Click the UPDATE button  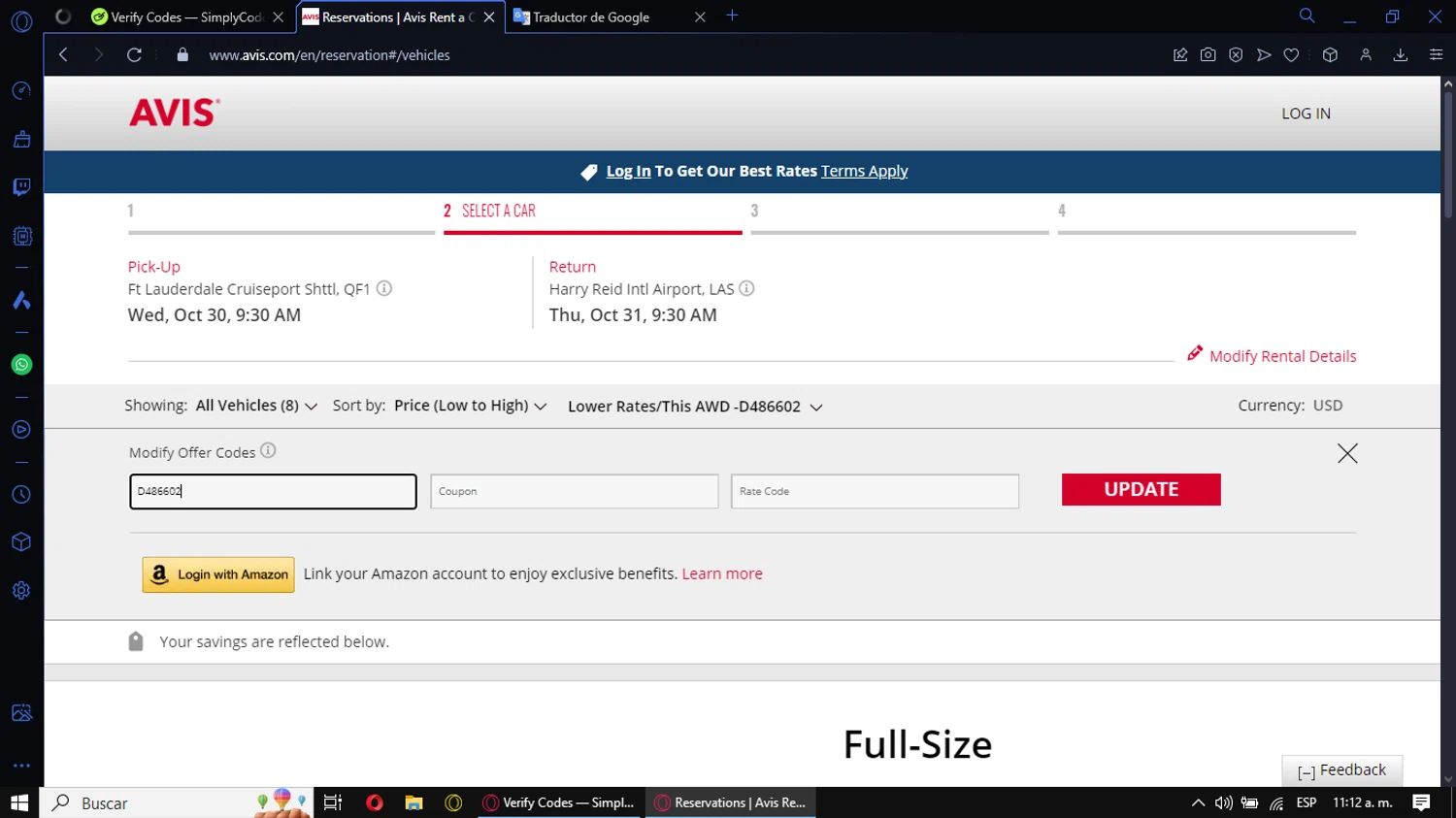tap(1141, 489)
